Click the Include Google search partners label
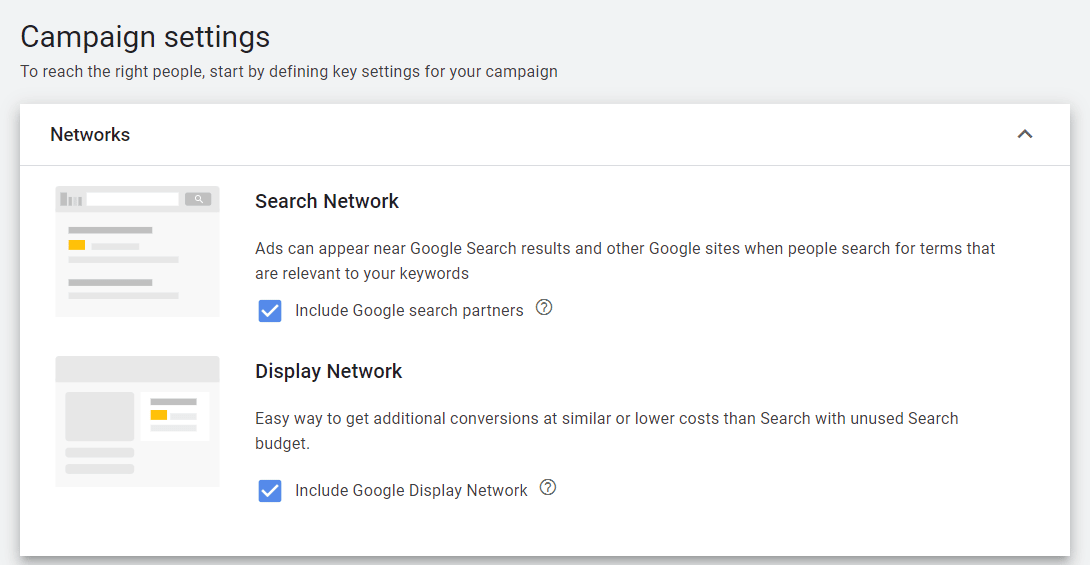This screenshot has width=1090, height=565. click(x=409, y=311)
